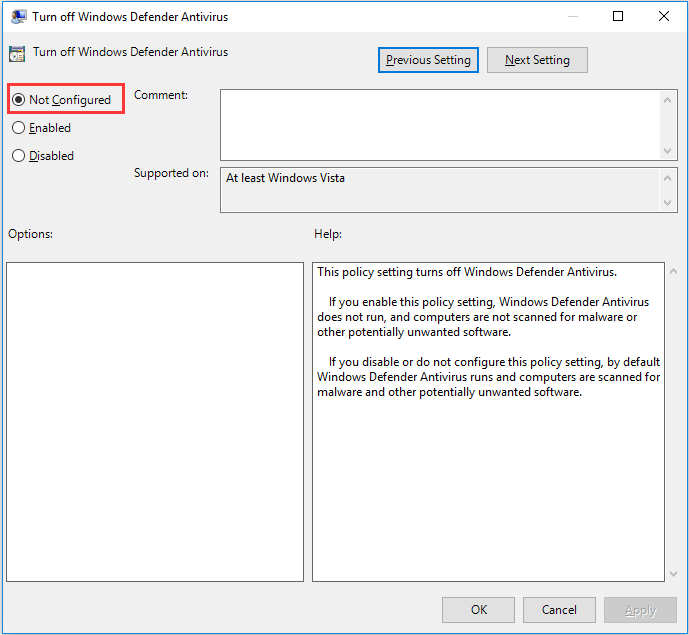689x635 pixels.
Task: Click the Help pane scroll up arrow
Action: click(673, 272)
